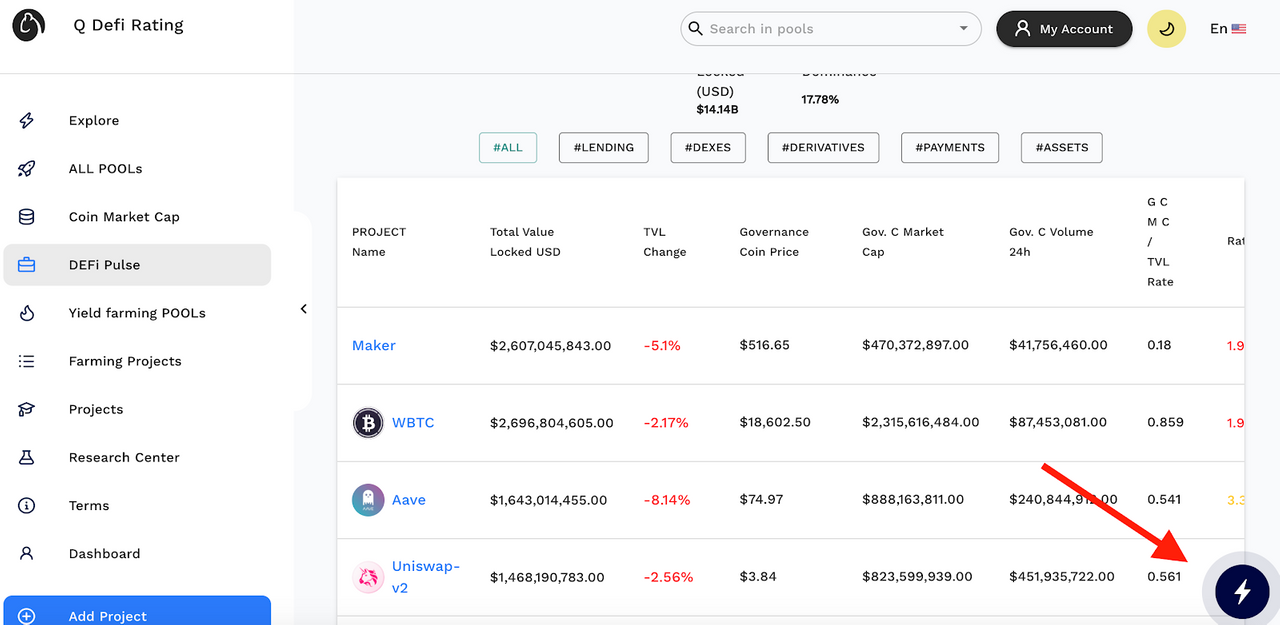The width and height of the screenshot is (1280, 625).
Task: Go to ALL POOLs page
Action: click(137, 169)
